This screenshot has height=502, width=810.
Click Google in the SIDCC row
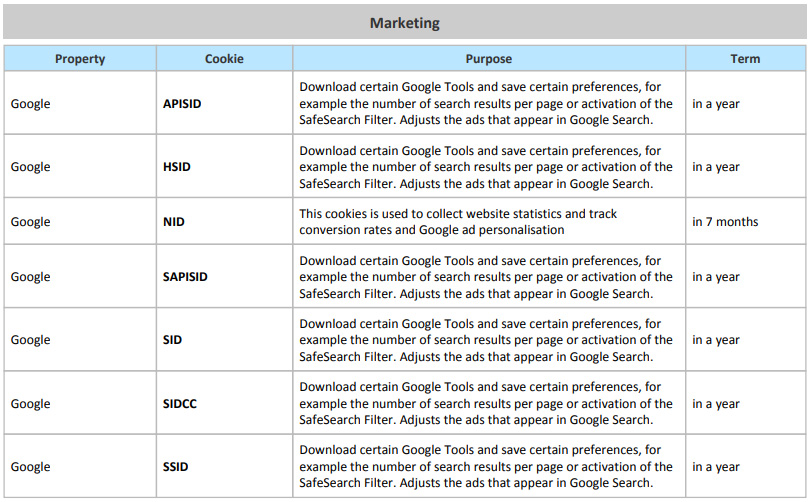click(30, 404)
